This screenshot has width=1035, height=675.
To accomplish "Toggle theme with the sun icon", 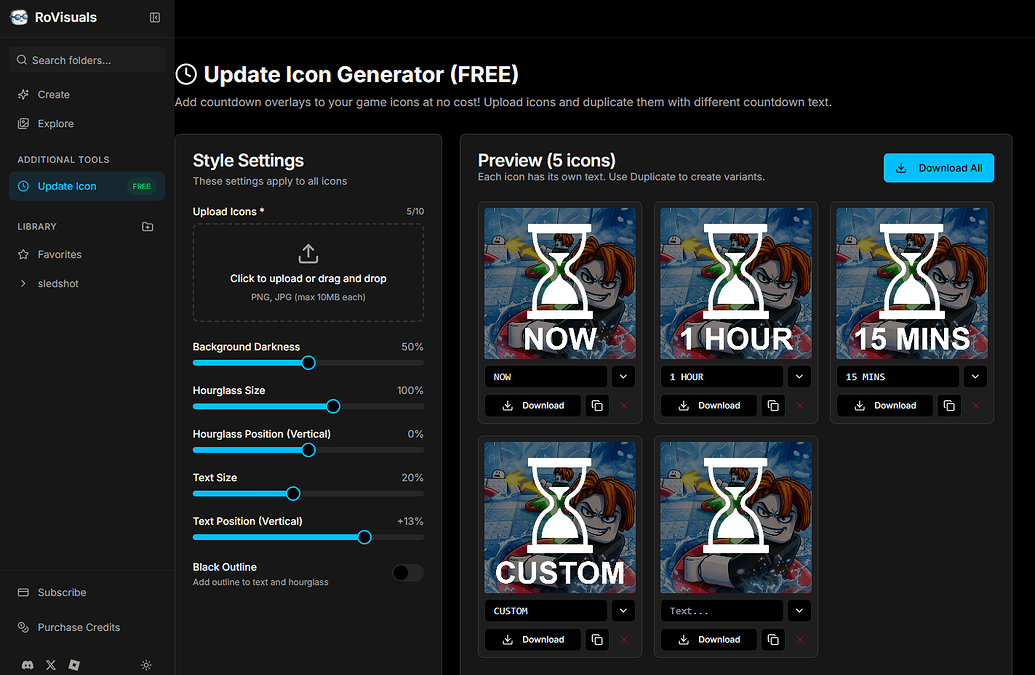I will coord(146,665).
